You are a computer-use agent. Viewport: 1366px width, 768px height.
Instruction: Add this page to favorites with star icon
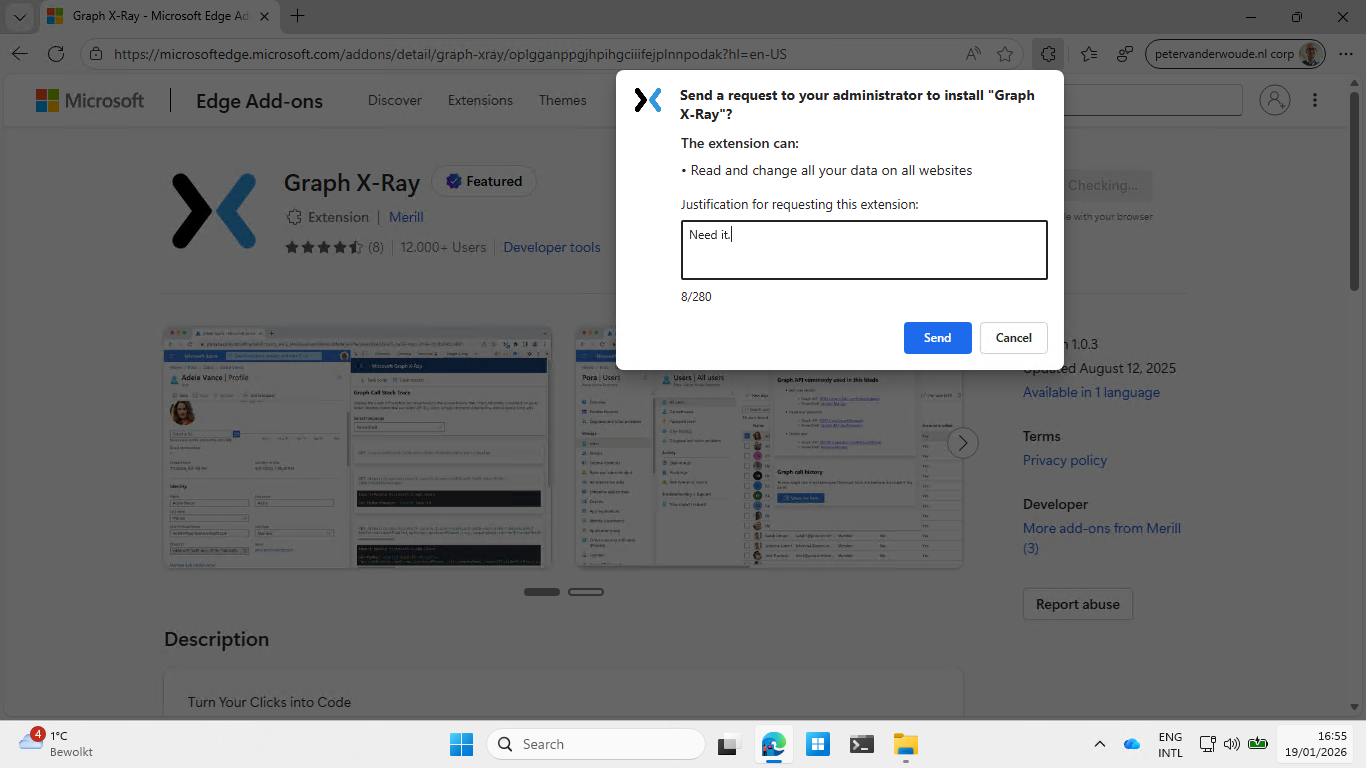(x=1005, y=54)
